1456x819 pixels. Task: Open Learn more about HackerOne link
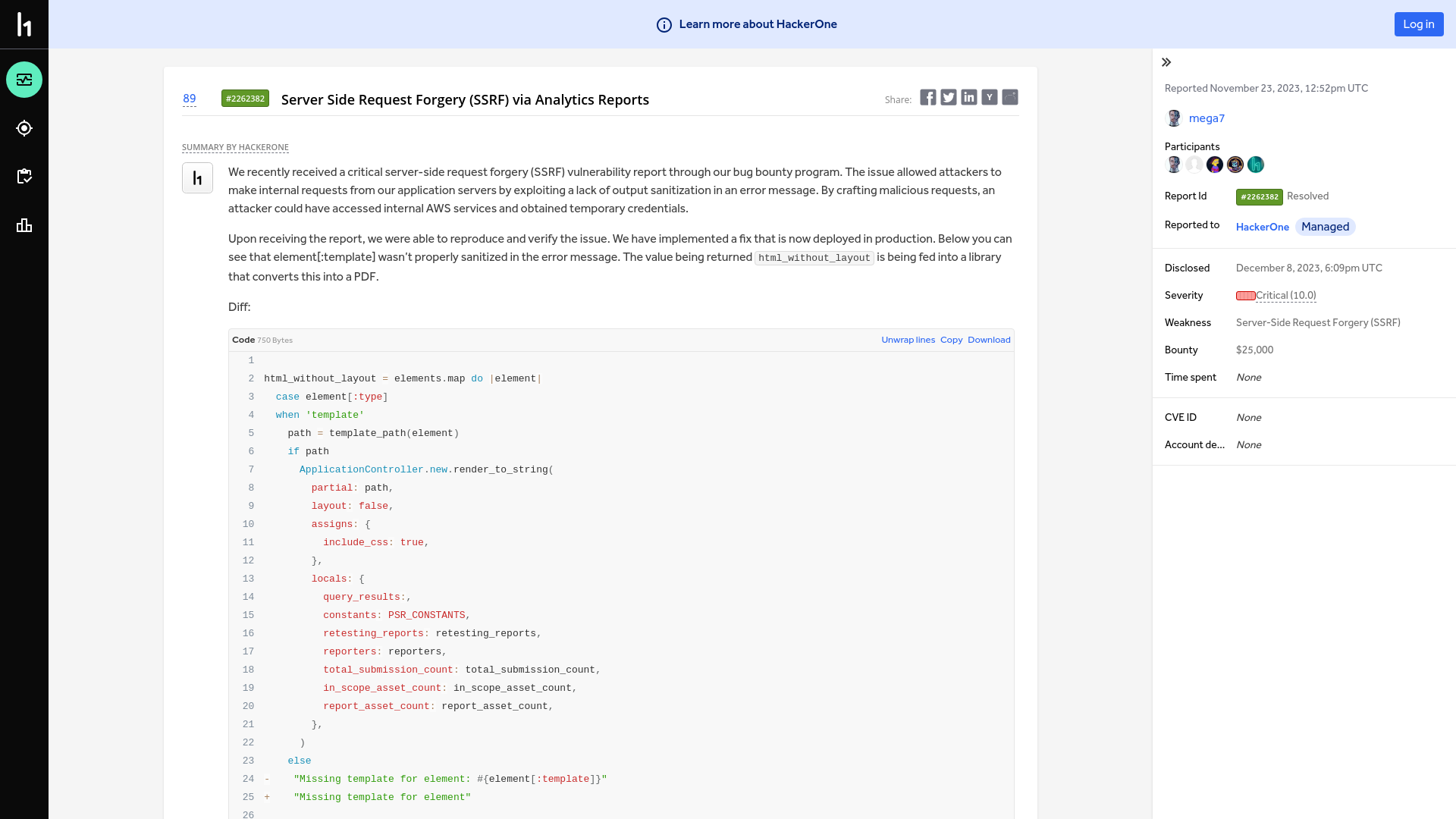pyautogui.click(x=758, y=24)
